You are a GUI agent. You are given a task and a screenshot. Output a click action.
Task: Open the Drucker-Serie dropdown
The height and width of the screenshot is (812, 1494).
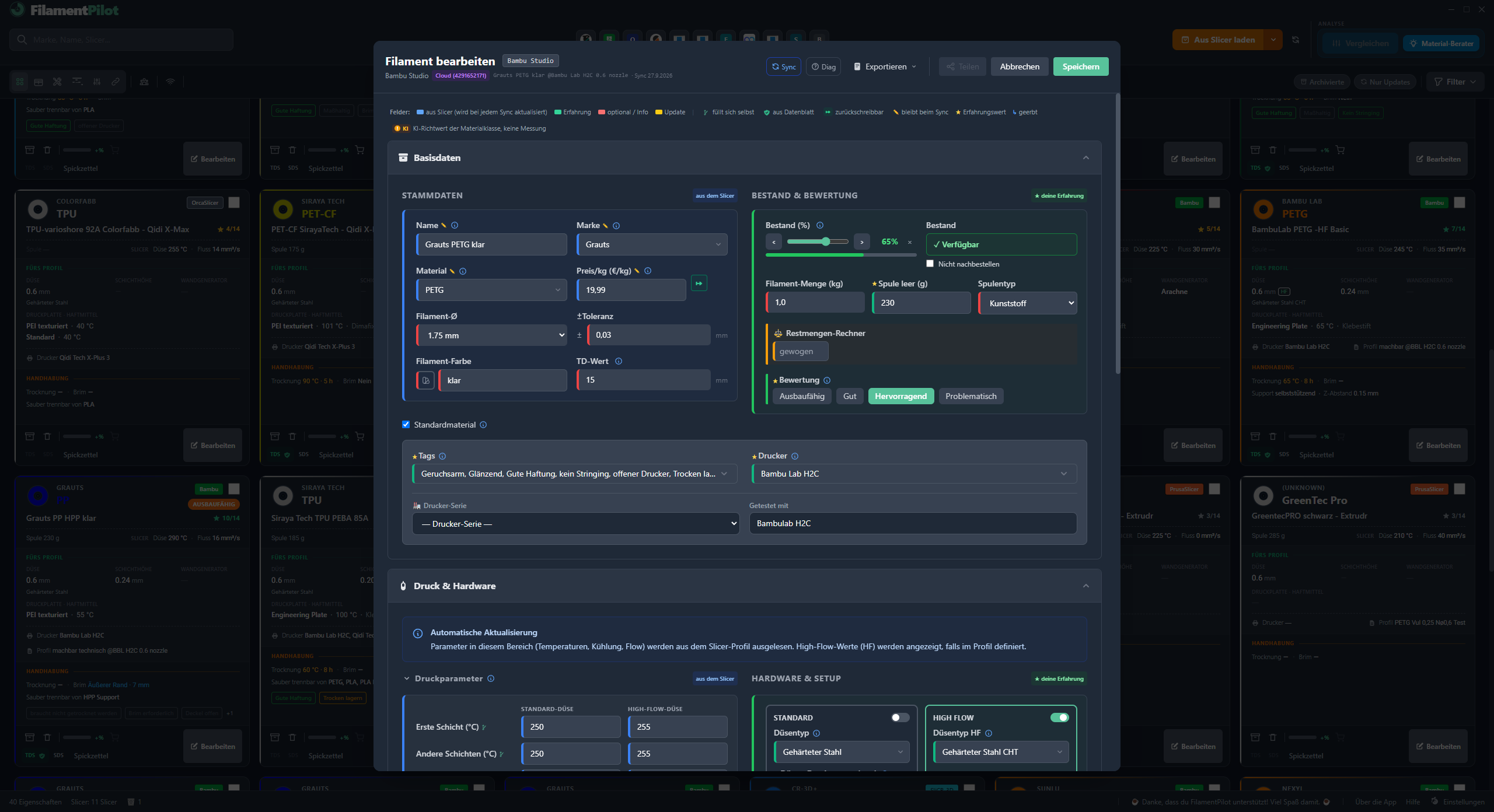[575, 524]
